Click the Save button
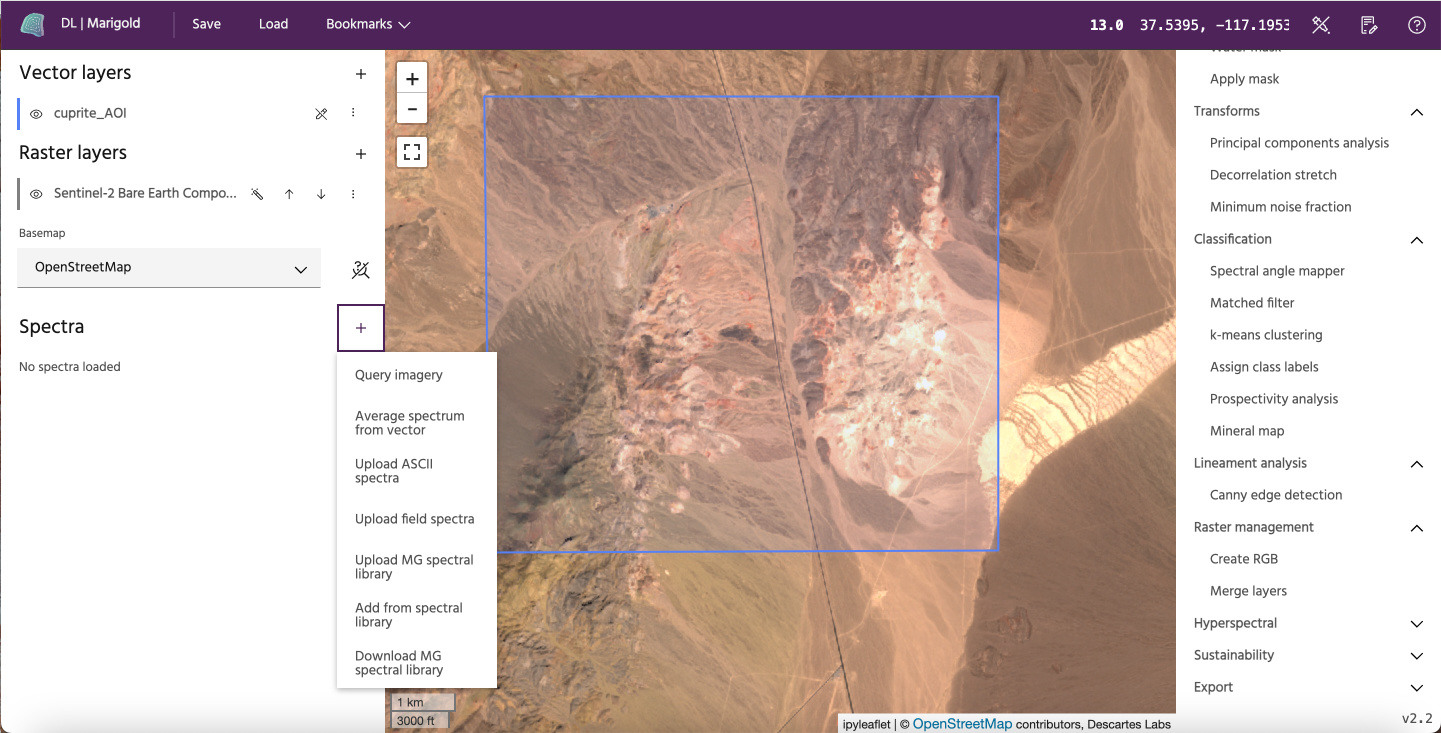Image resolution: width=1441 pixels, height=733 pixels. 206,24
